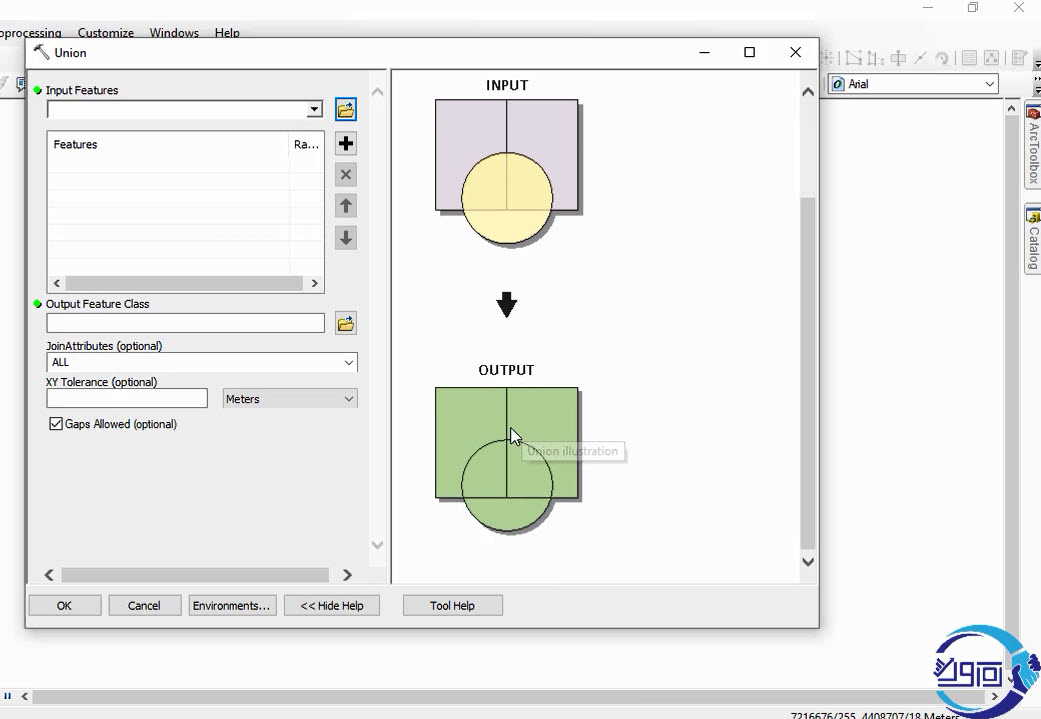This screenshot has width=1041, height=719.
Task: Open the Catalog side panel tab
Action: point(1033,240)
